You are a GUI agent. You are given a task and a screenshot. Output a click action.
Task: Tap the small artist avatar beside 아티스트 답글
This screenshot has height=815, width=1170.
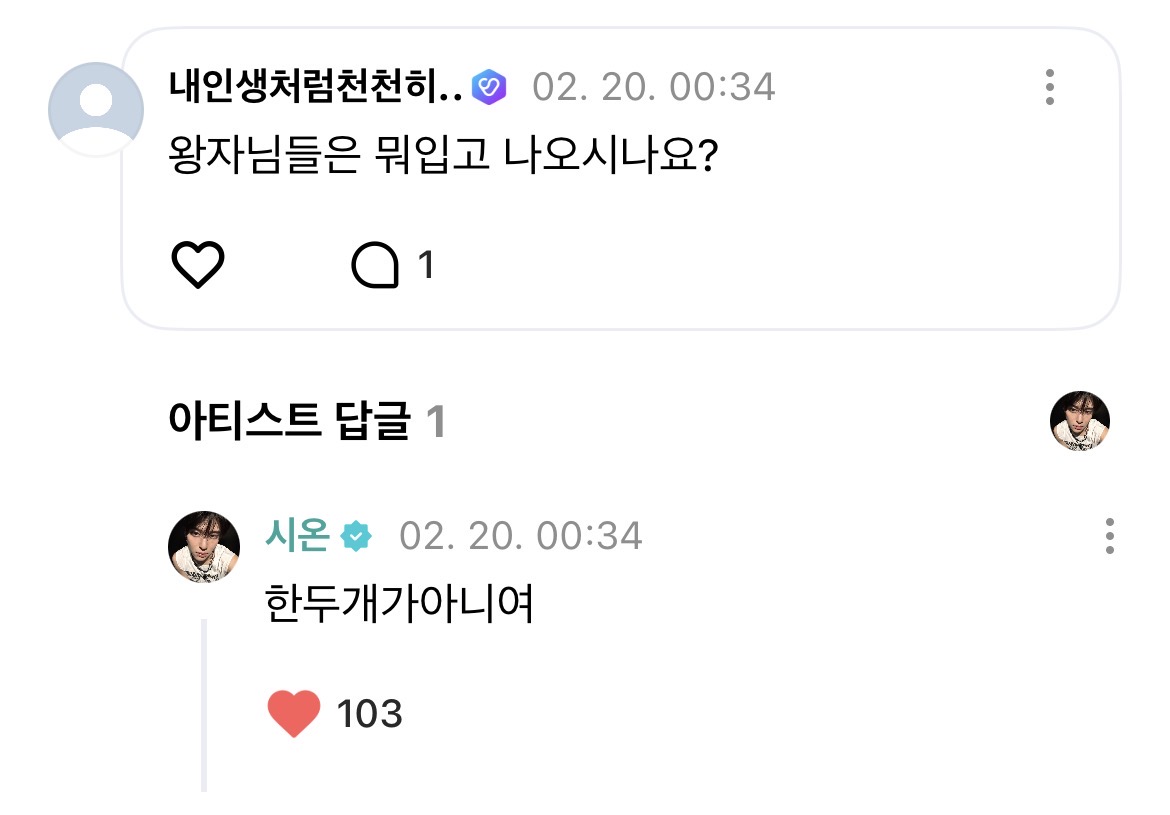pos(1080,421)
